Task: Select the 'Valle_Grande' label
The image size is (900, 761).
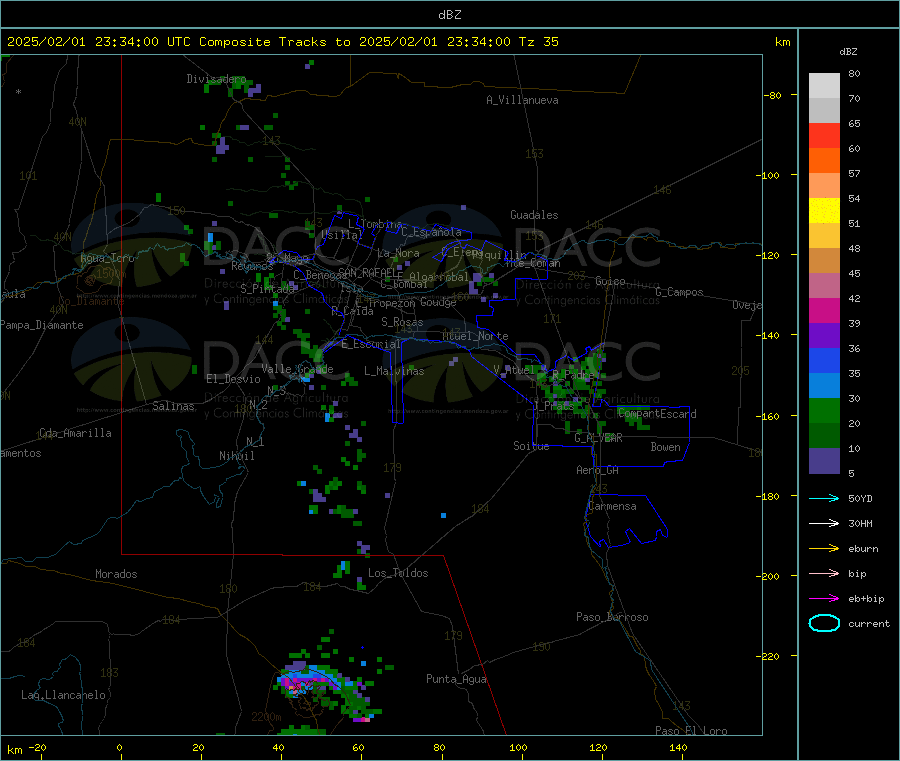Action: (297, 369)
